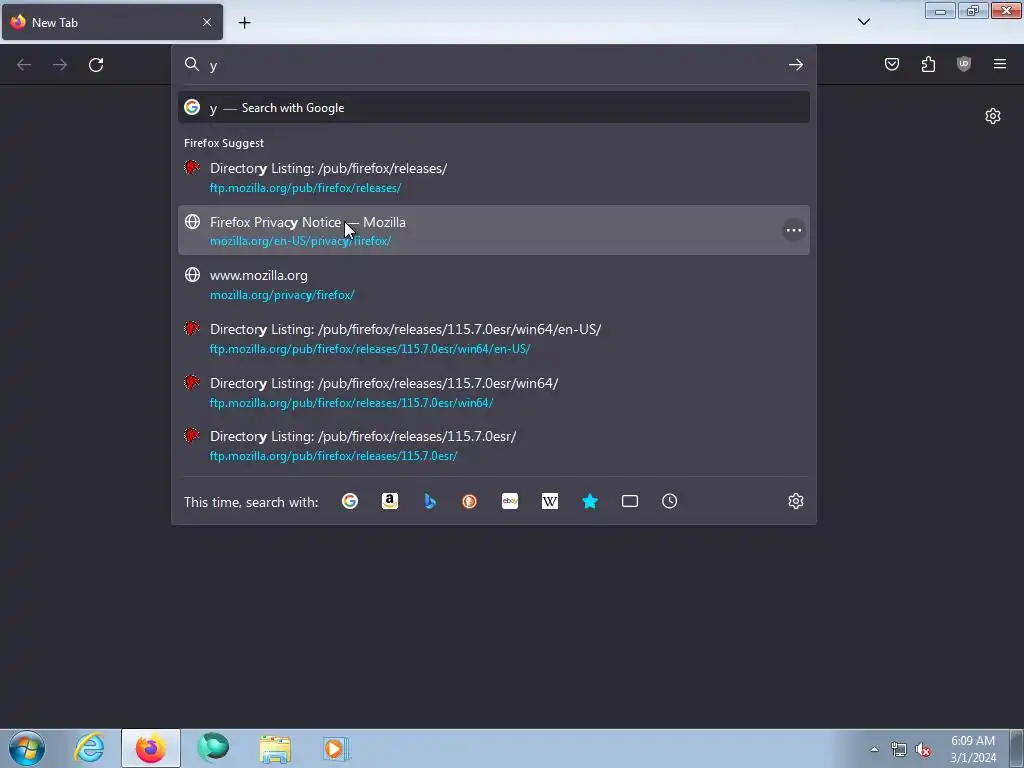This screenshot has height=768, width=1024.
Task: Click in the address bar text field
Action: pyautogui.click(x=494, y=65)
